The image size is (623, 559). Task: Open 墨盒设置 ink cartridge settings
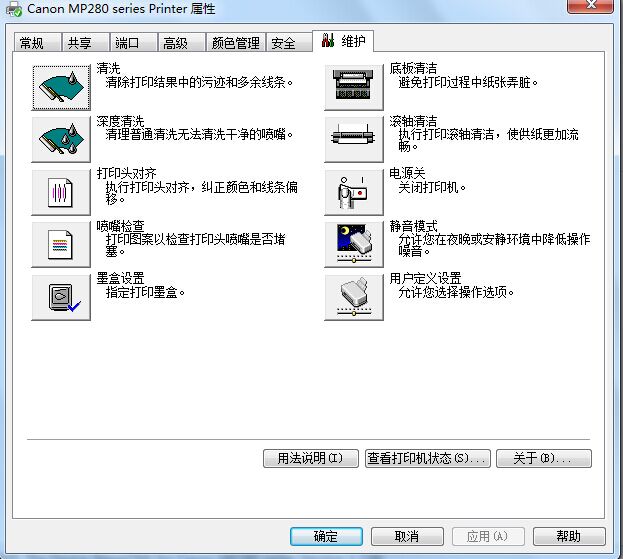coord(61,297)
